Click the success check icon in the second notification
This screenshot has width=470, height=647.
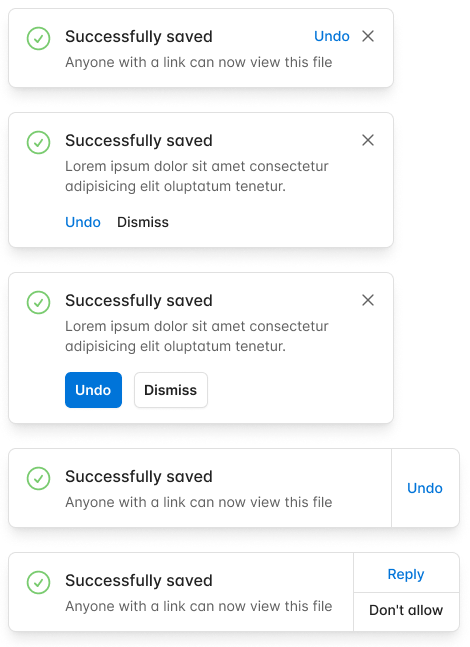[x=38, y=142]
